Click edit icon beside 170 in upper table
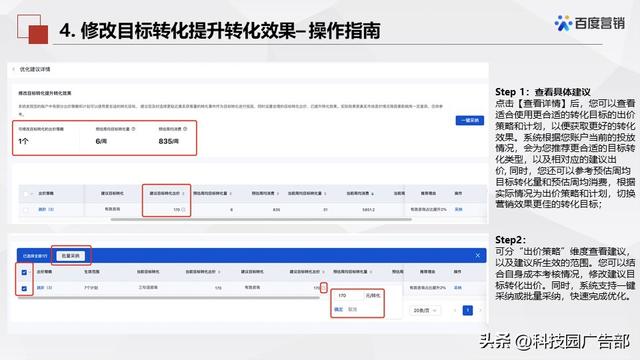This screenshot has height=360, width=640. click(x=183, y=209)
